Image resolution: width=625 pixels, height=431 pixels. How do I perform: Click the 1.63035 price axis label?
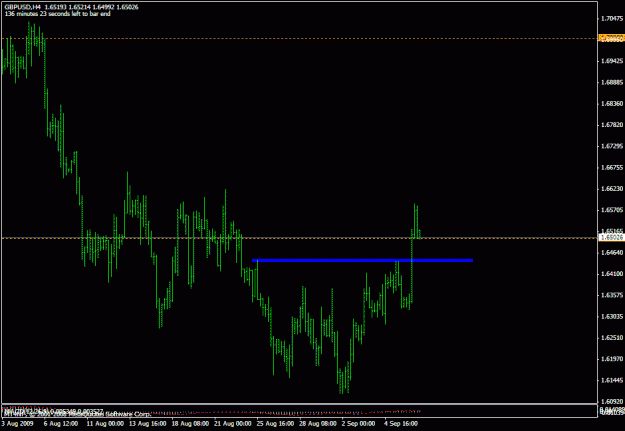[x=612, y=317]
